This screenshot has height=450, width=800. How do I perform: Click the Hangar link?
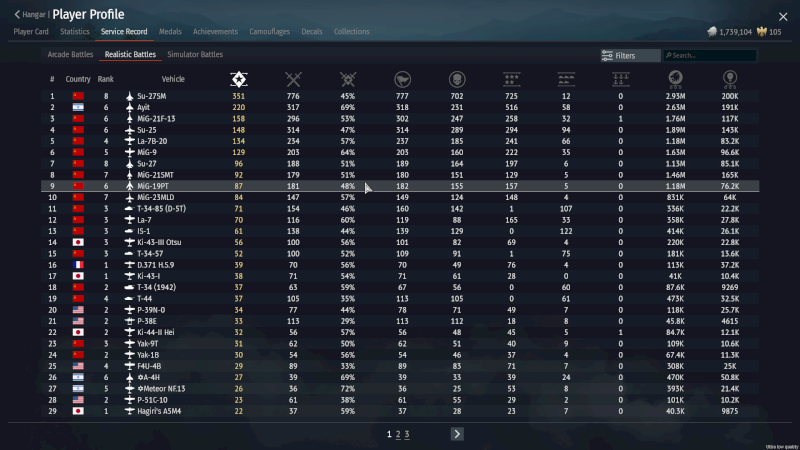[x=34, y=15]
